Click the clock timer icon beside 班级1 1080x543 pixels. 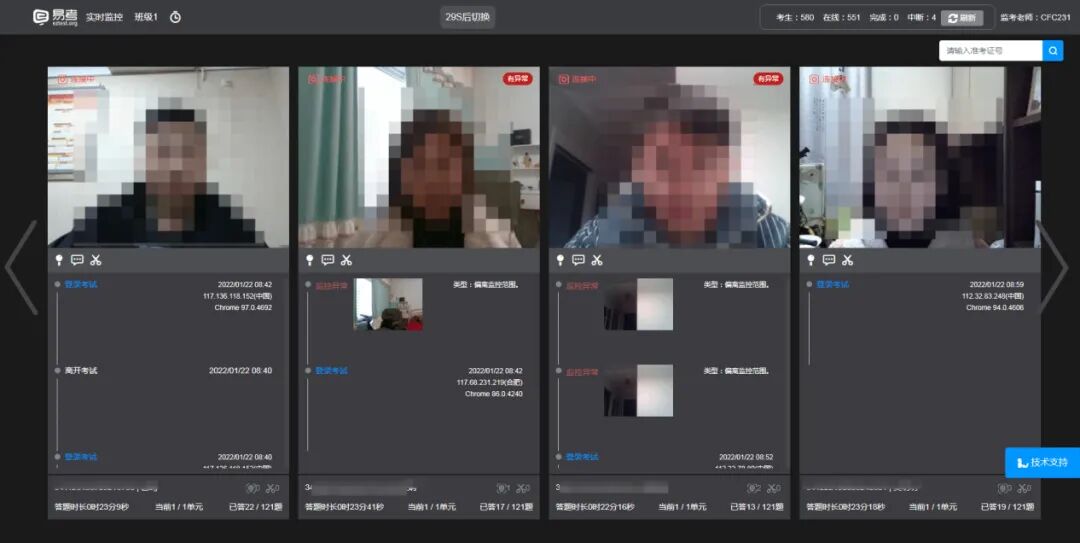point(176,17)
